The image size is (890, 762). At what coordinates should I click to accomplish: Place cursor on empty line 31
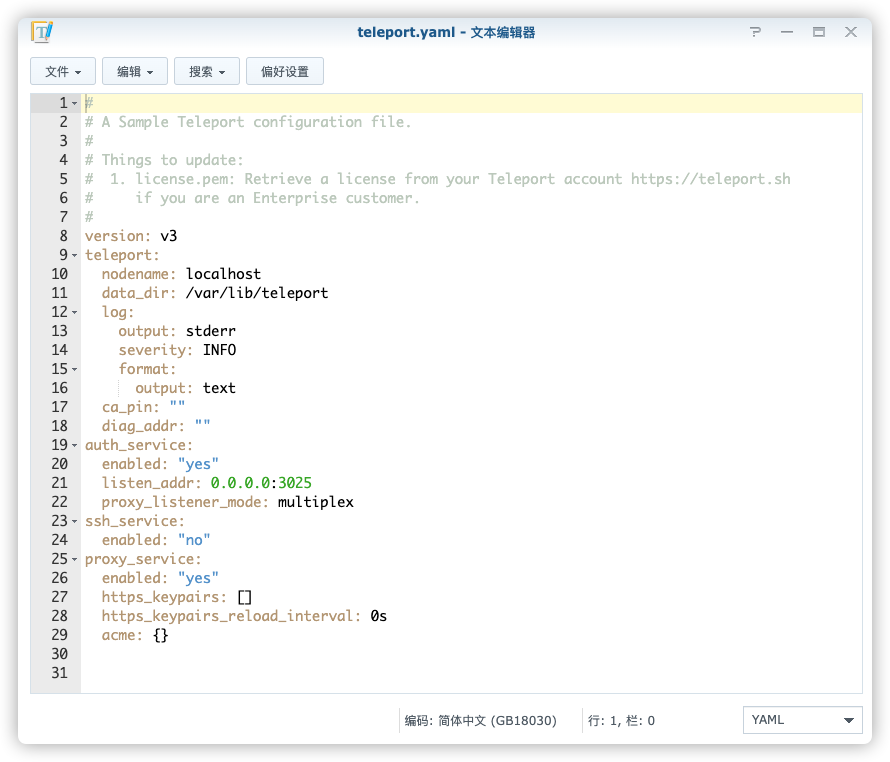471,673
